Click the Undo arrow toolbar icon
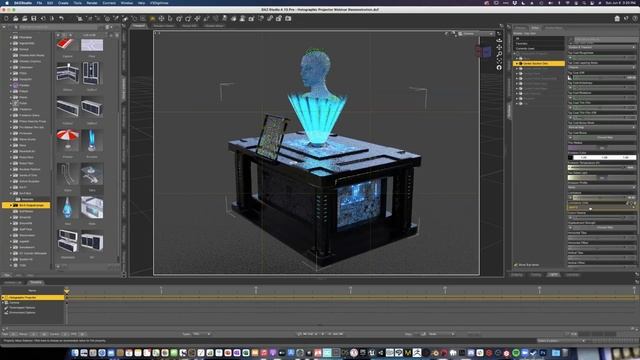 [x=61, y=18]
